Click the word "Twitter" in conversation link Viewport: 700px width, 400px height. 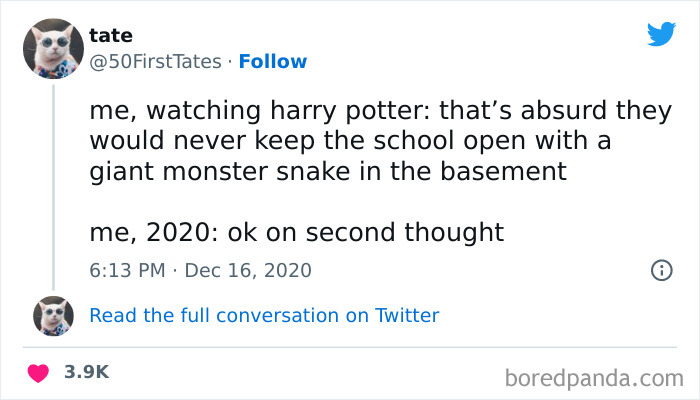pyautogui.click(x=407, y=315)
